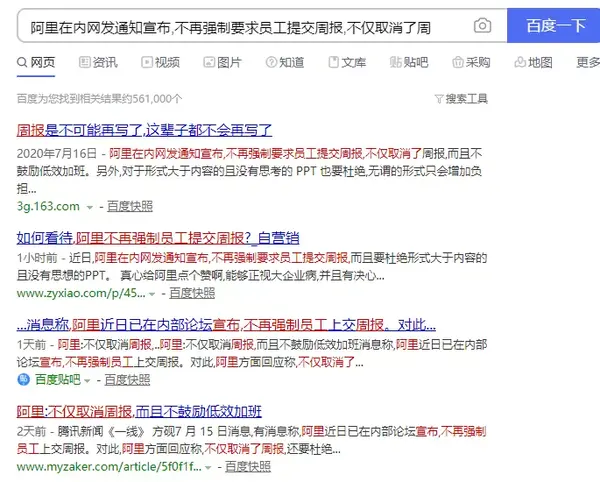Open 搜索工具 filter options
The height and width of the screenshot is (482, 600).
pyautogui.click(x=461, y=99)
